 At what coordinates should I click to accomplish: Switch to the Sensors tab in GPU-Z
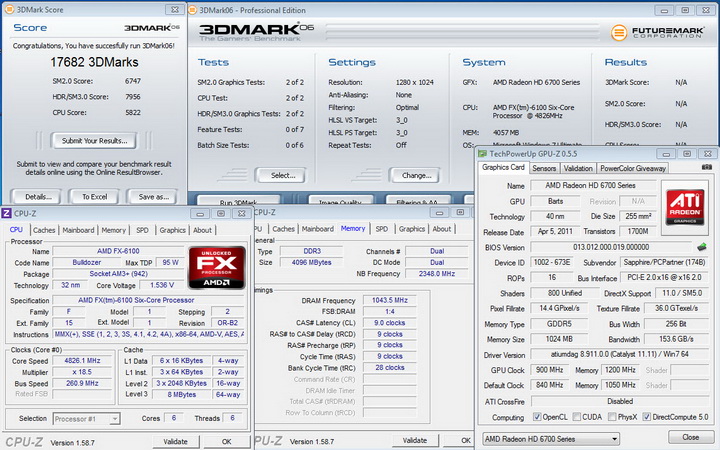tap(544, 168)
